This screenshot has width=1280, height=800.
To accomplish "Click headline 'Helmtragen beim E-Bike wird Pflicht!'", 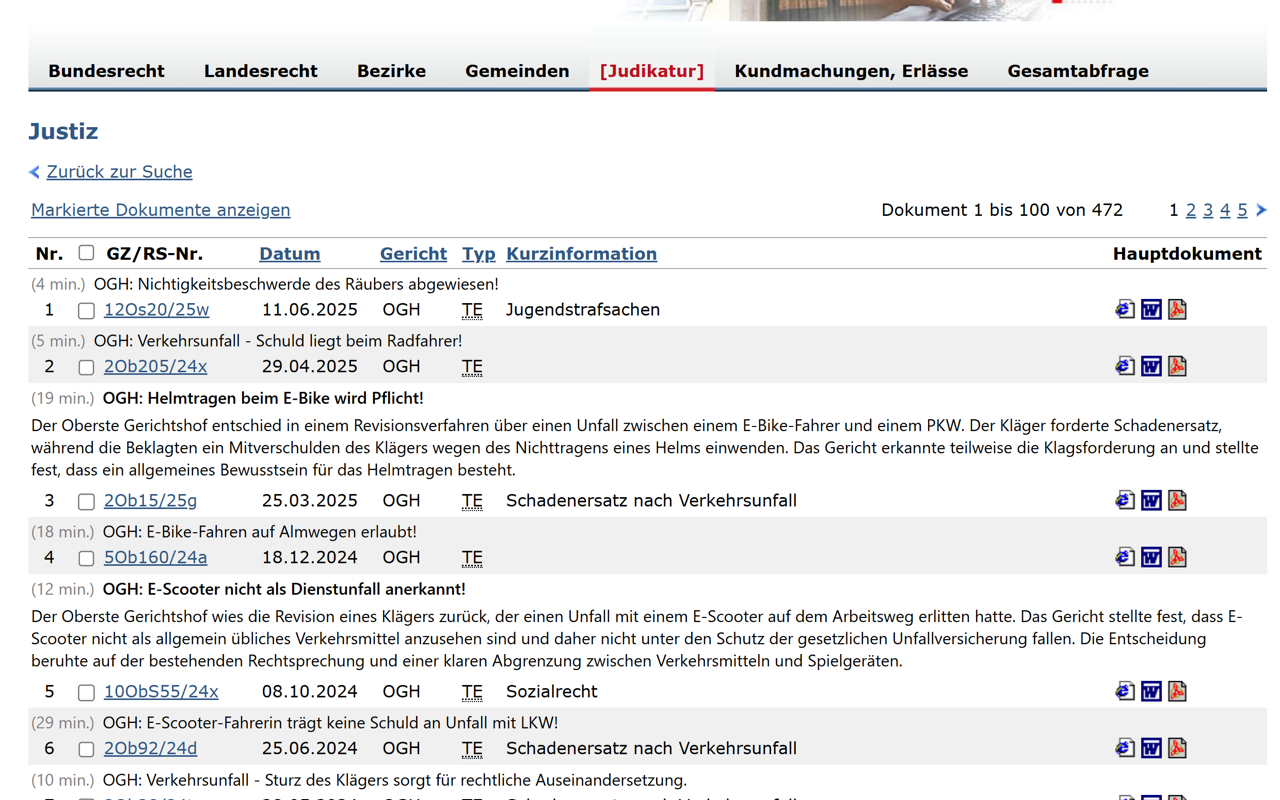I will point(263,398).
